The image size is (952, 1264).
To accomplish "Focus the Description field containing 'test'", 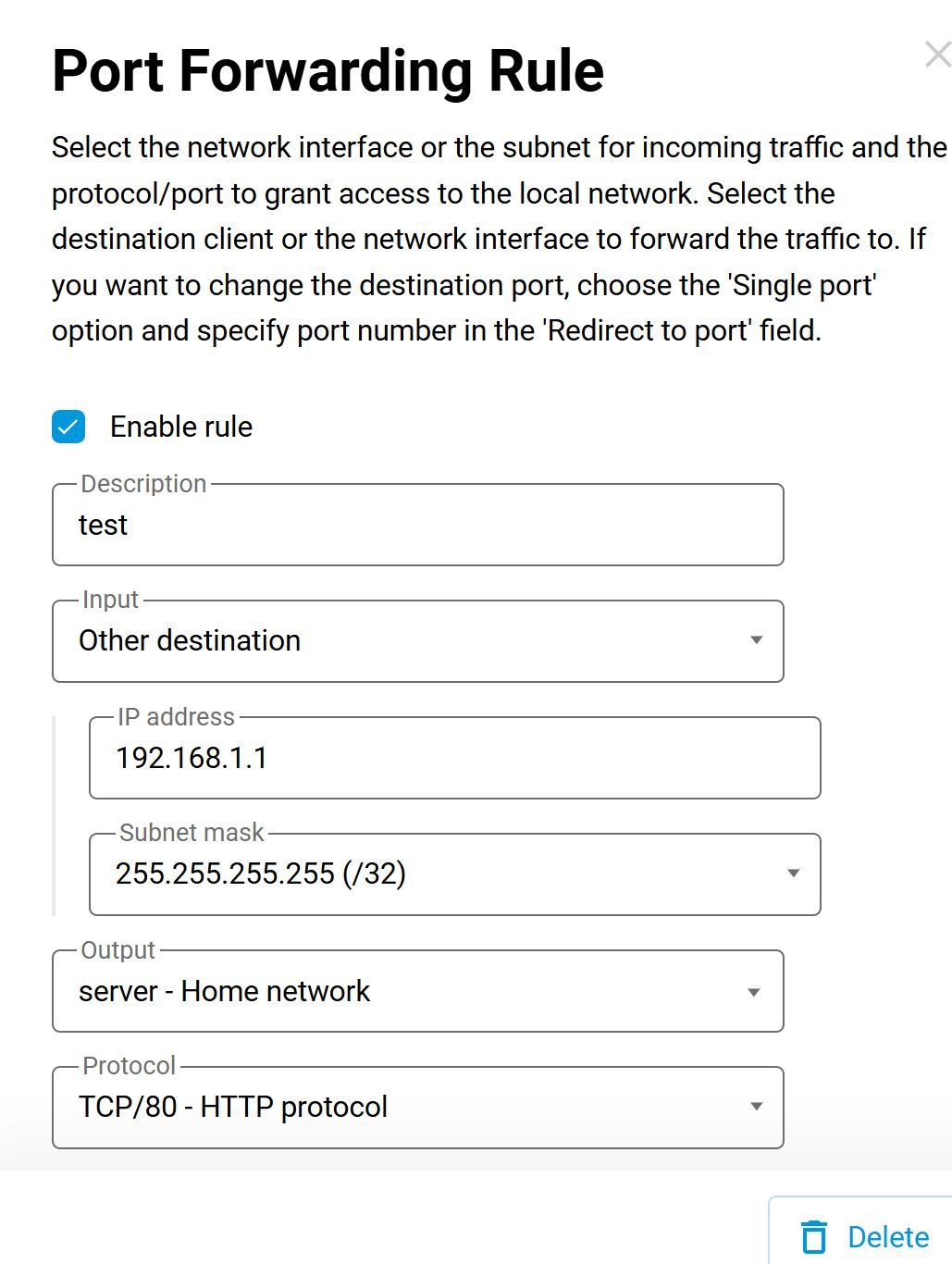I will tap(416, 526).
